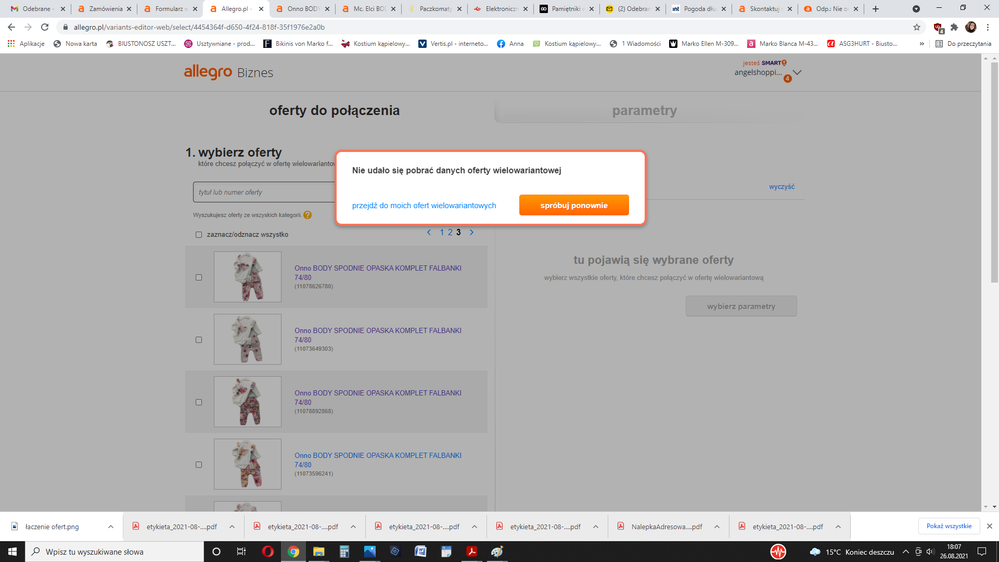
Task: Click browser back arrow
Action: (x=11, y=27)
